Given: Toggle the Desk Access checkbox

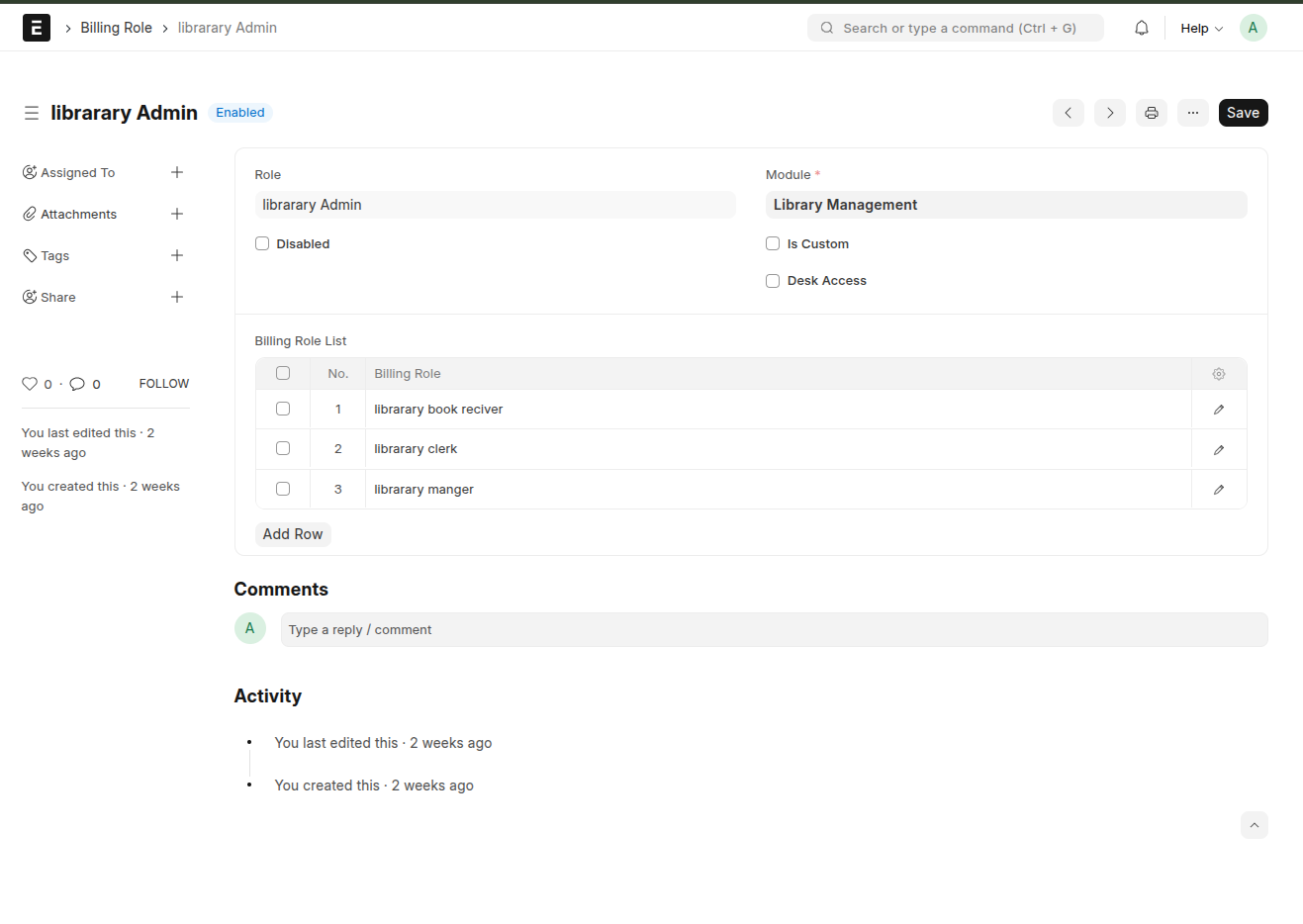Looking at the screenshot, I should coord(773,281).
